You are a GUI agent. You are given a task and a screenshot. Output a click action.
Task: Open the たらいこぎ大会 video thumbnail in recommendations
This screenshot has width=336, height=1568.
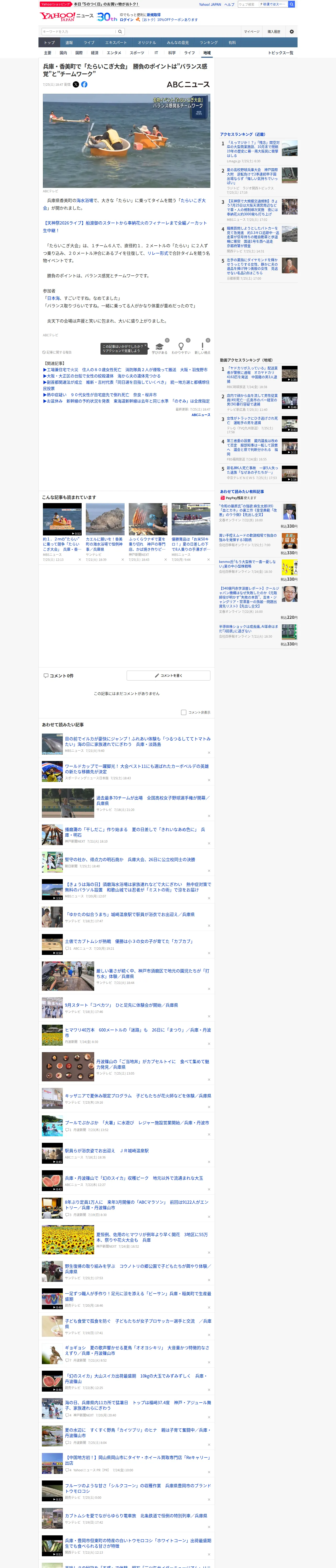click(x=62, y=518)
